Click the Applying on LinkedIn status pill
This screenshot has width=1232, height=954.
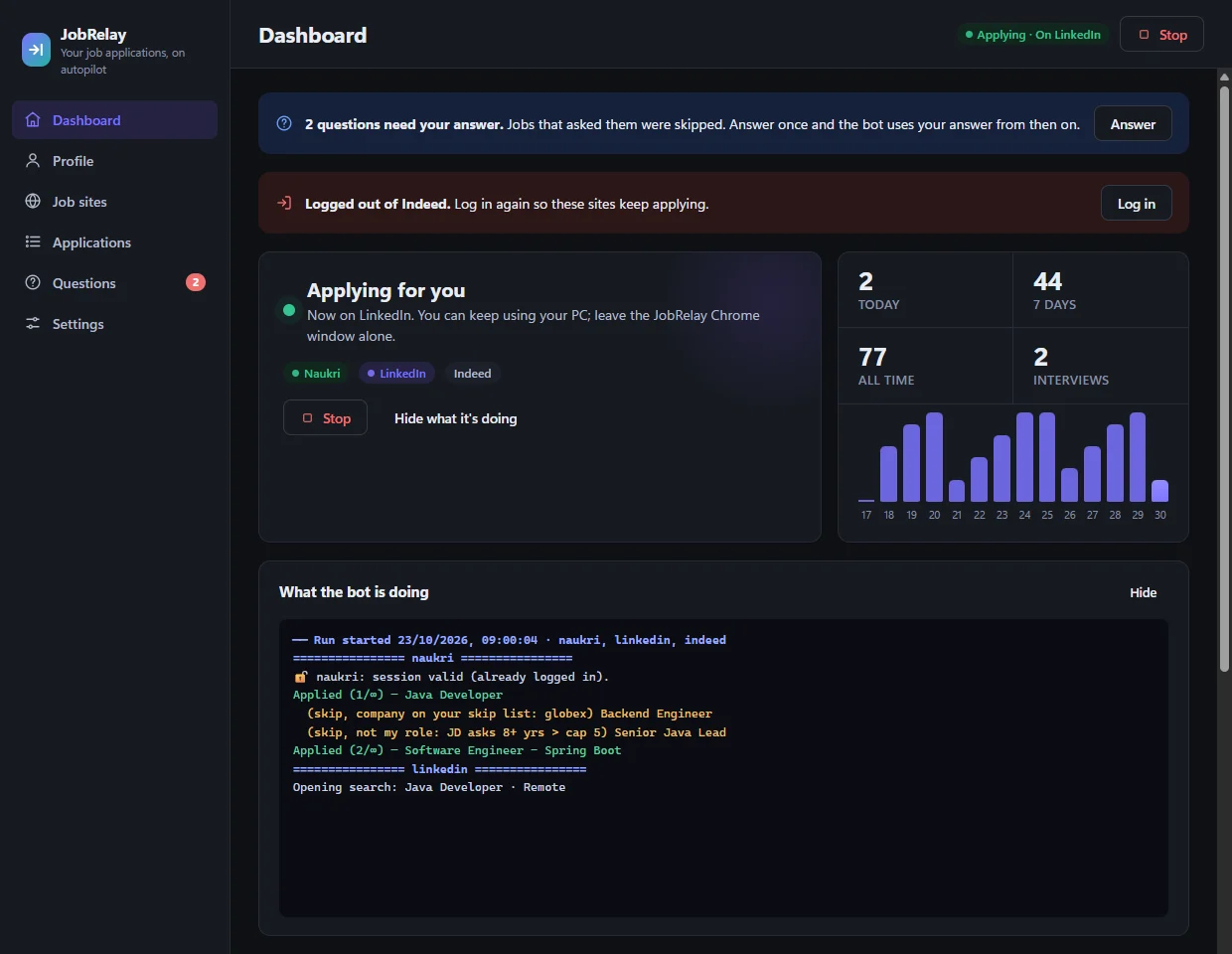coord(1033,35)
